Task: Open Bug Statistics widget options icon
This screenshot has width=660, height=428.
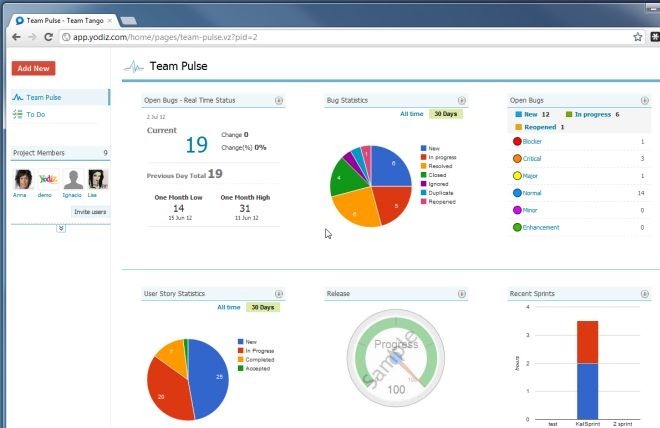Action: pyautogui.click(x=462, y=100)
